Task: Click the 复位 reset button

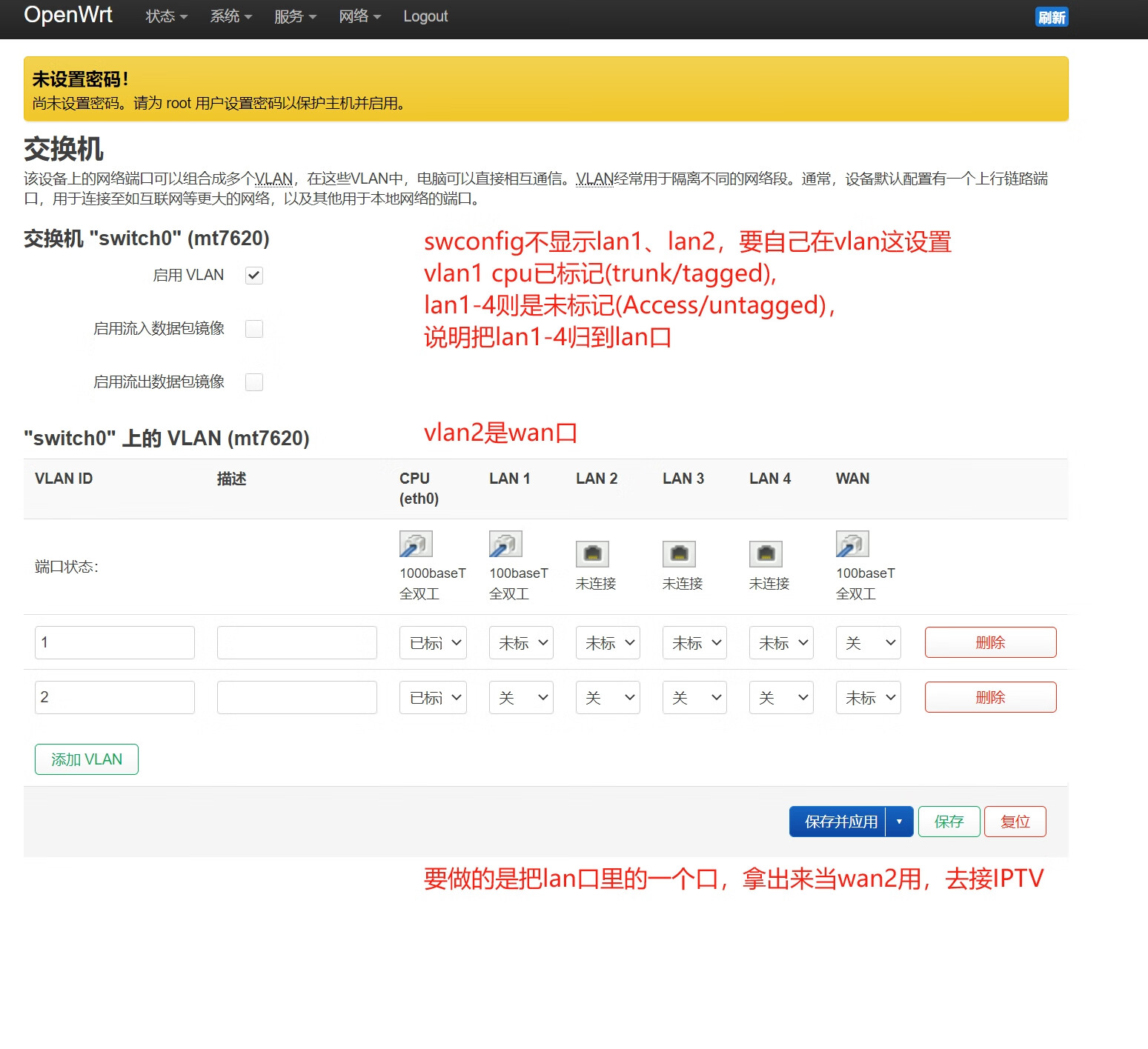Action: (x=1015, y=821)
